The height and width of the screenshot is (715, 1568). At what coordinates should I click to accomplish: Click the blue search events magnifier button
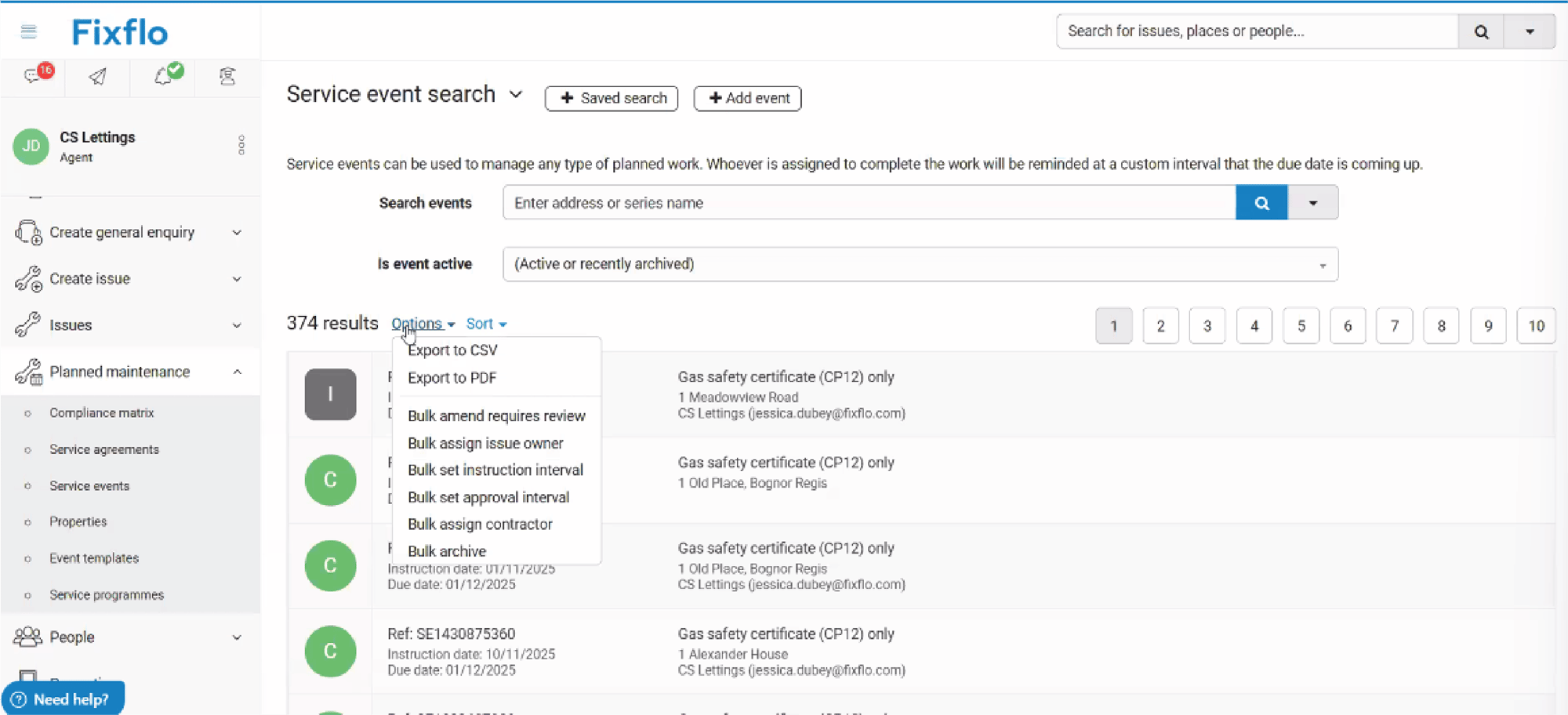coord(1261,203)
